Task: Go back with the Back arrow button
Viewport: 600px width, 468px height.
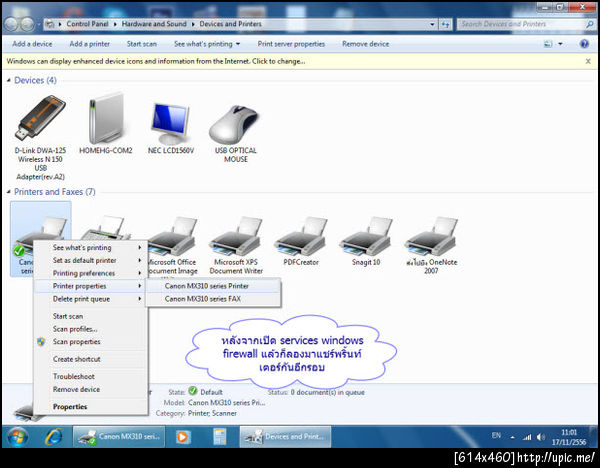Action: [x=10, y=24]
